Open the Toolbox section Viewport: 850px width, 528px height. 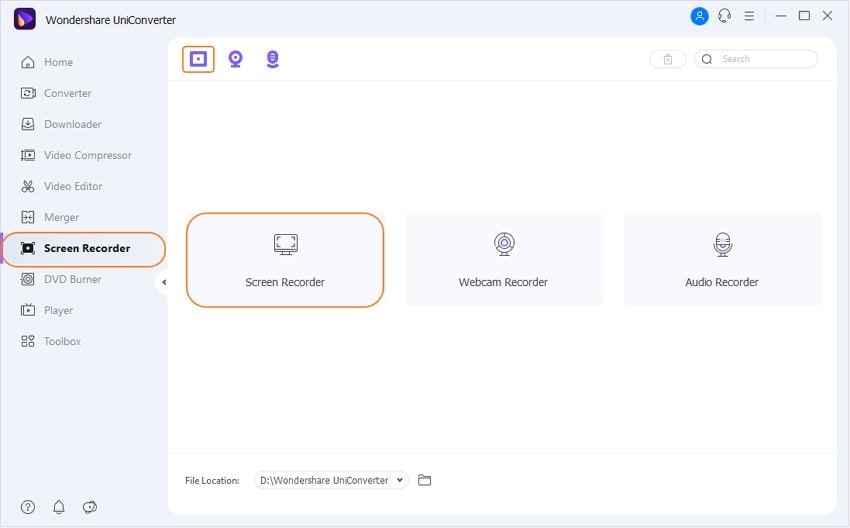(x=62, y=341)
